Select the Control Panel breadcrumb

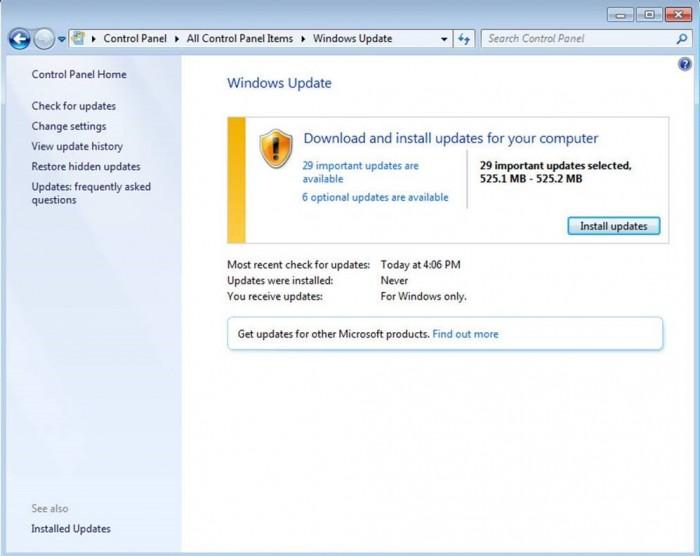click(135, 38)
